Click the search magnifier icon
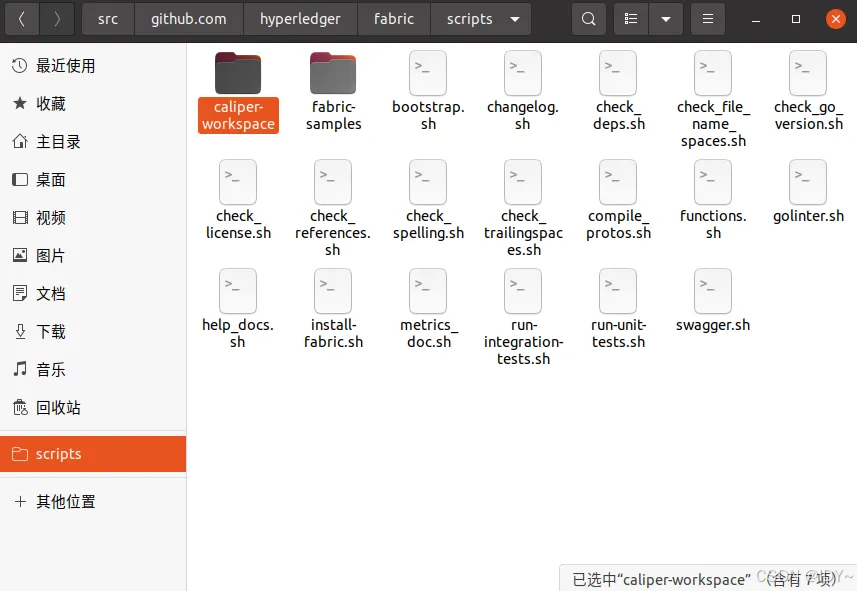Image resolution: width=857 pixels, height=591 pixels. (x=589, y=19)
